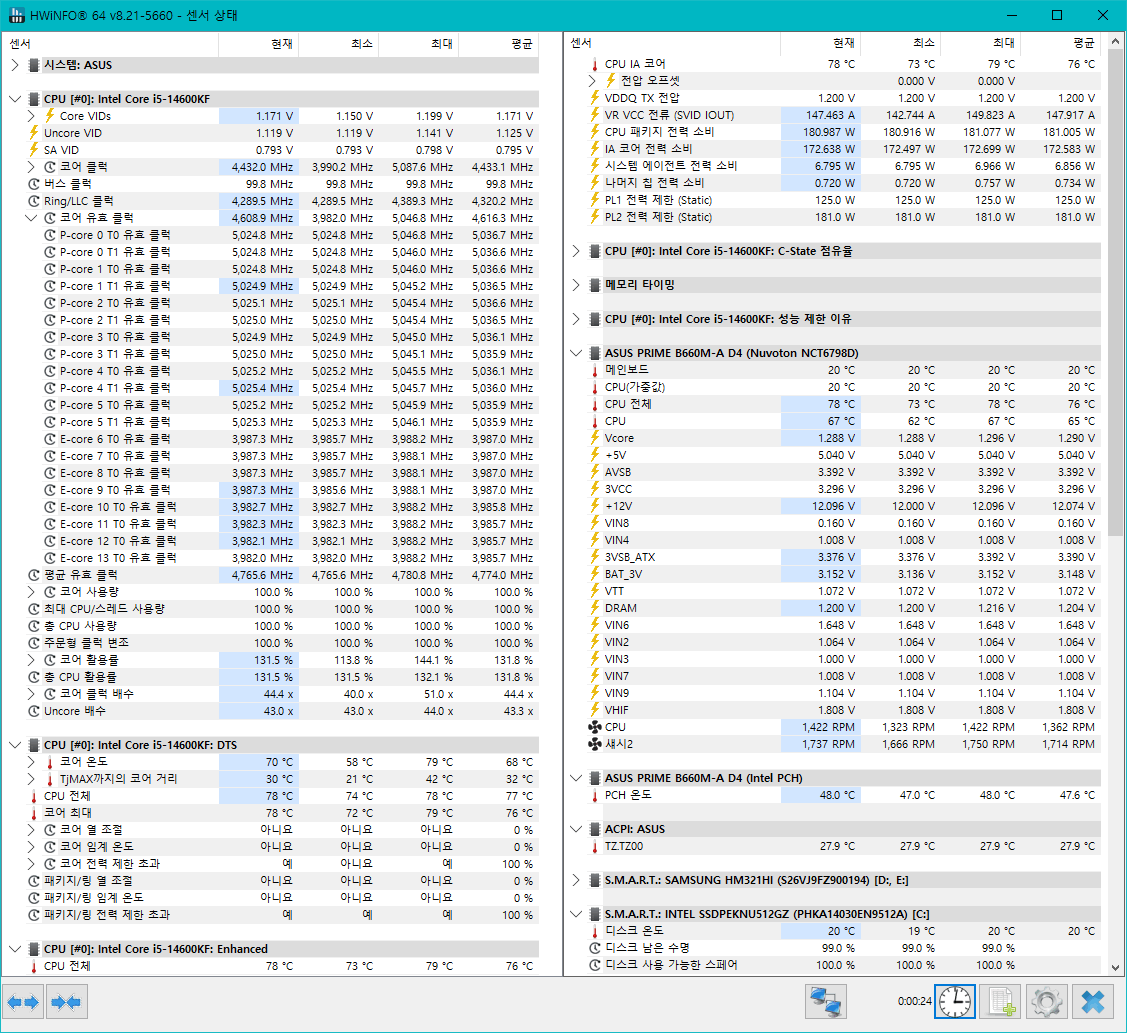Click the clock icon beside 버스 클럭
The width and height of the screenshot is (1127, 1033).
34,184
